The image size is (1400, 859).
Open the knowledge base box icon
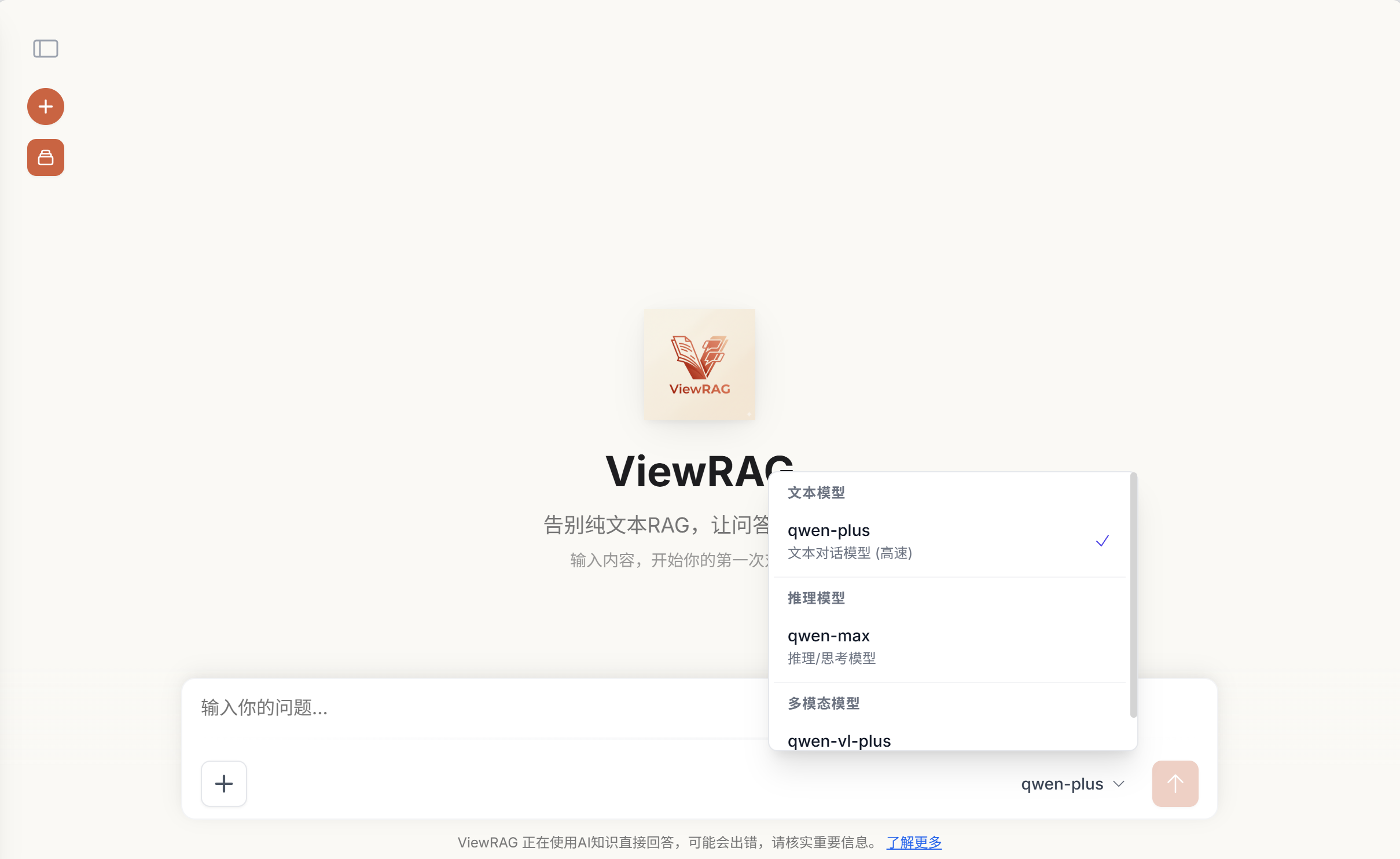tap(46, 157)
